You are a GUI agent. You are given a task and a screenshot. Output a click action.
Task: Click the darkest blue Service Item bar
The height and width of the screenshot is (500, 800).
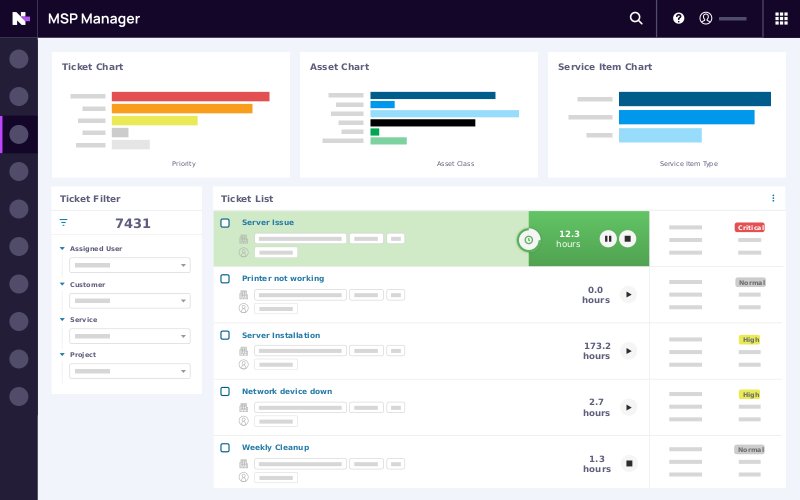click(694, 99)
